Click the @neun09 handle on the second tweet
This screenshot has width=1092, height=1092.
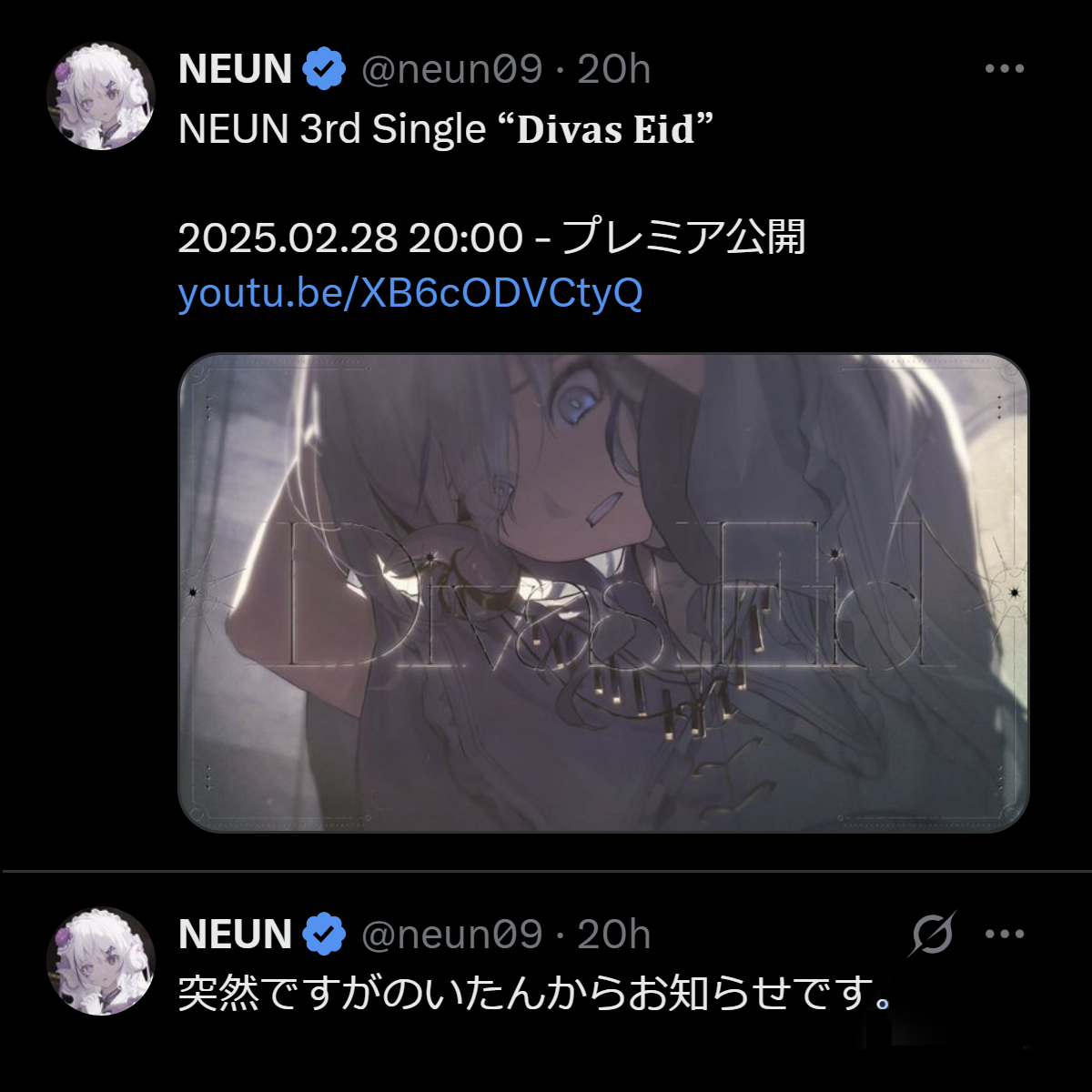click(452, 935)
